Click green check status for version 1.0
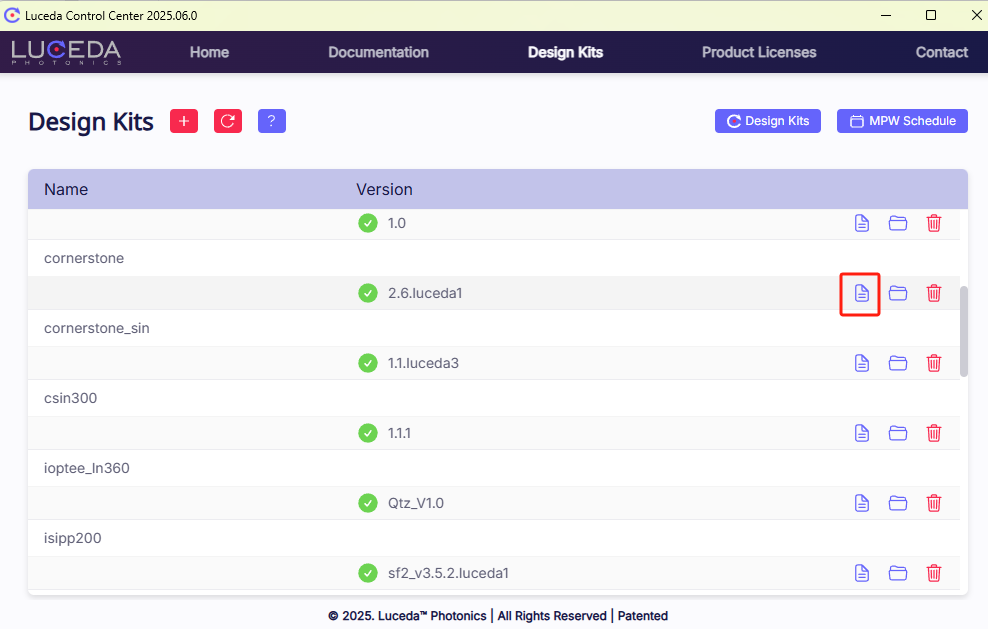The width and height of the screenshot is (988, 629). (x=368, y=223)
